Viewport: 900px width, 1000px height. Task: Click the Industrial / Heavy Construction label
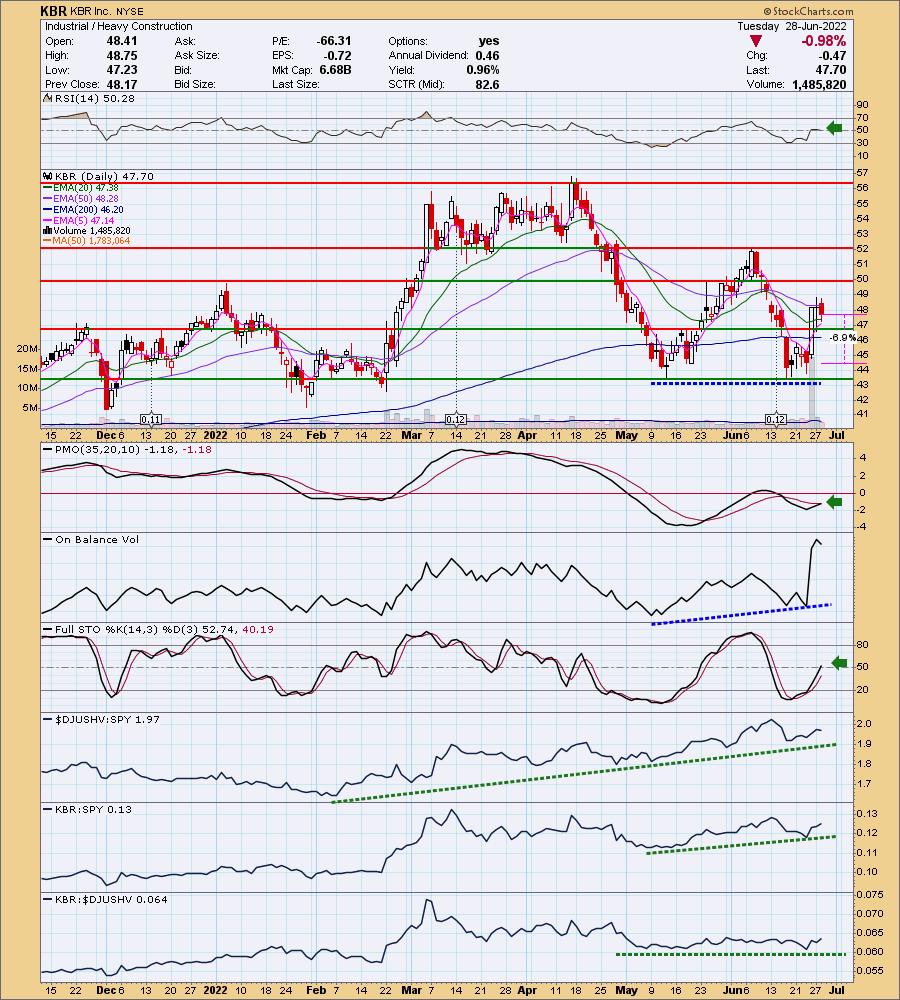tap(119, 26)
